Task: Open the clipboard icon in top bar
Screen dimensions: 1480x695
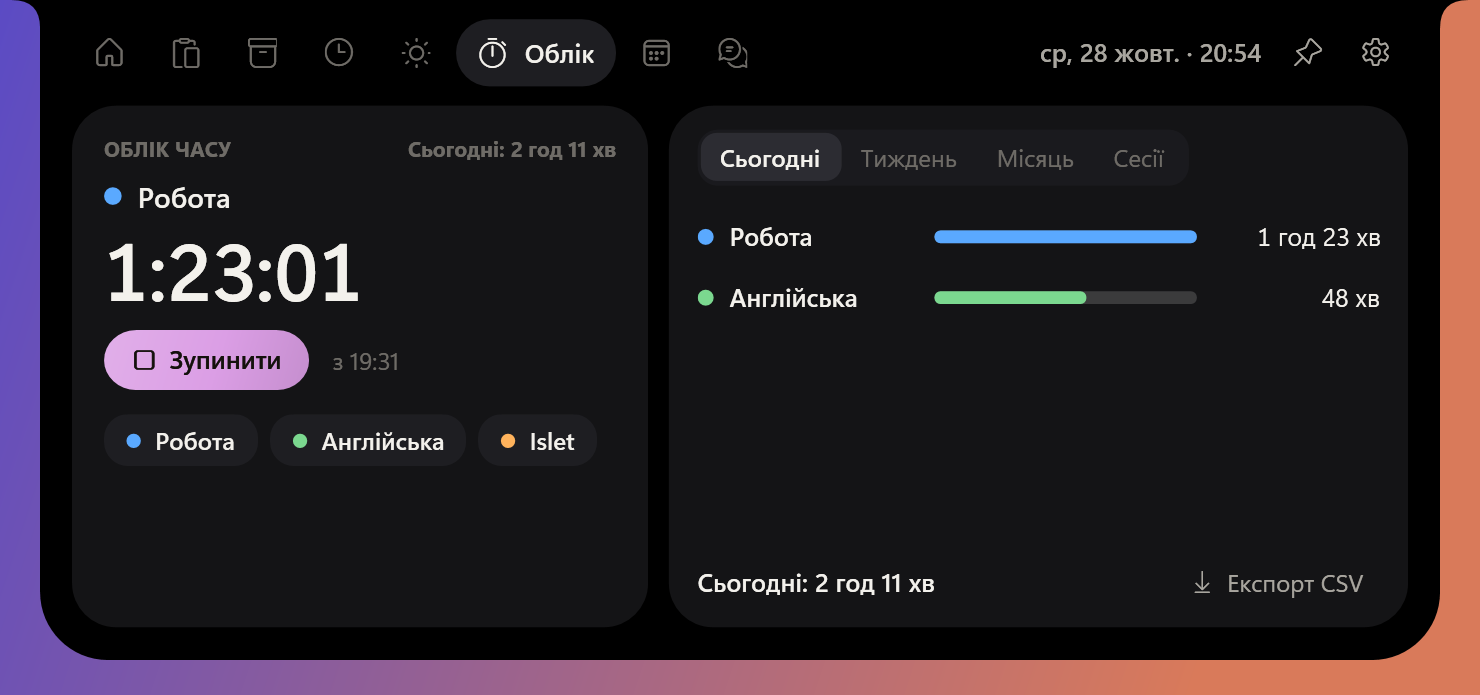Action: click(186, 53)
